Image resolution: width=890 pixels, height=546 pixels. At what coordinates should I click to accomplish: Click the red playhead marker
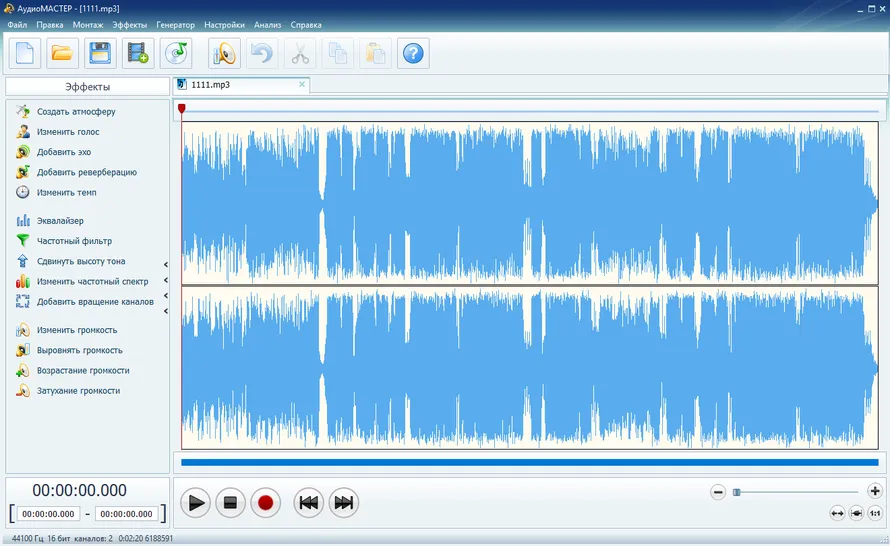click(x=182, y=108)
